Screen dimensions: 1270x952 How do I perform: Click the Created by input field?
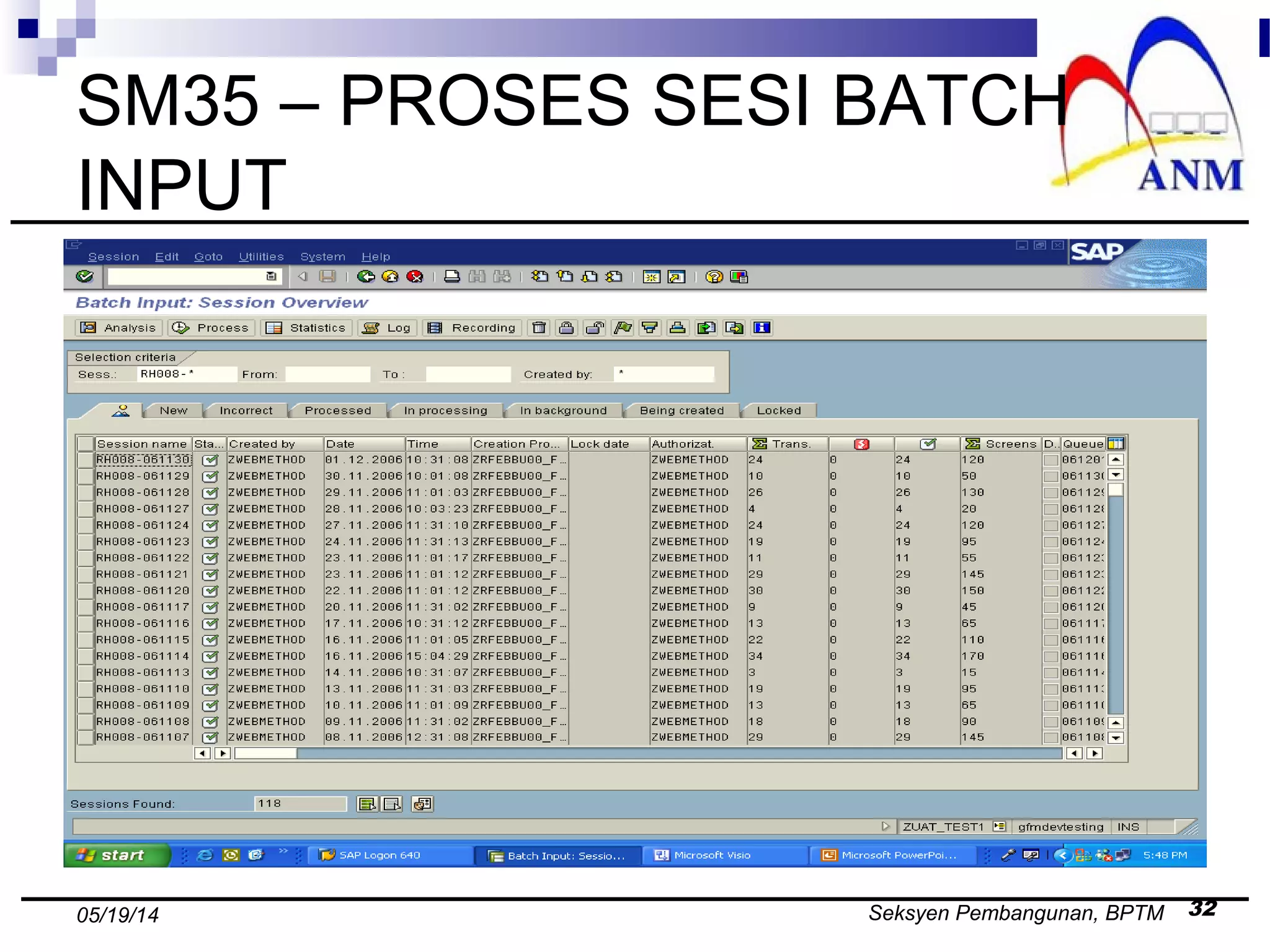pyautogui.click(x=664, y=374)
